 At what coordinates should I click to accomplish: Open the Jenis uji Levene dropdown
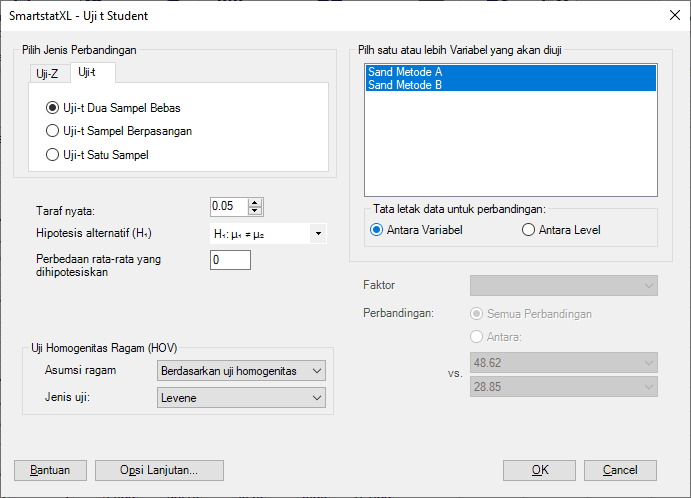coord(242,398)
